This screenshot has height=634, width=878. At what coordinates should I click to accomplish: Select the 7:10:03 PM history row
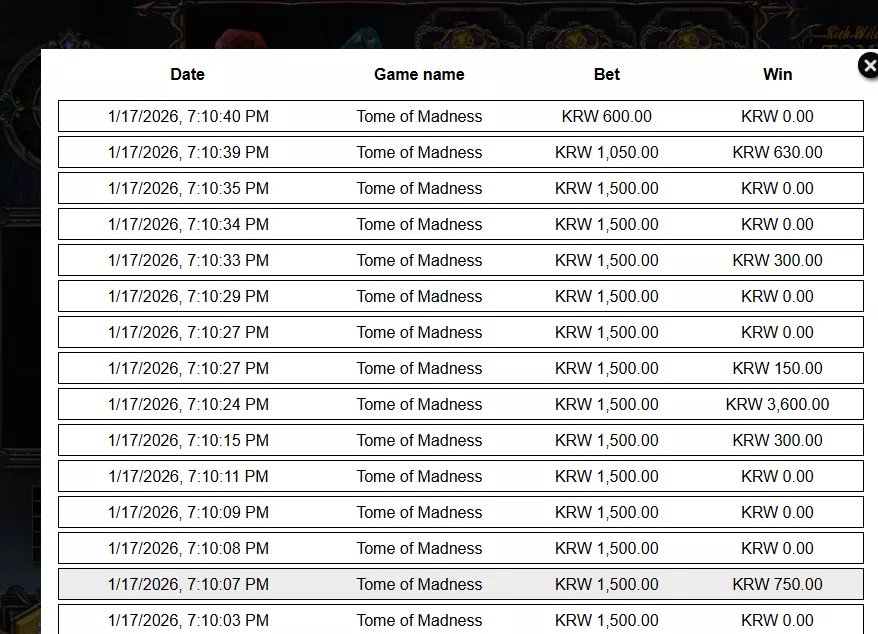[x=461, y=619]
